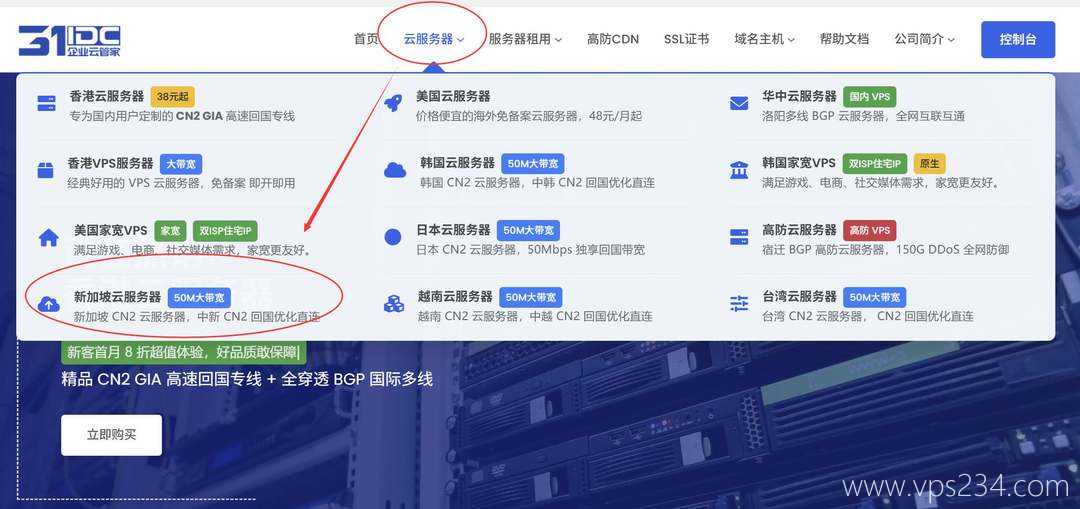Click the 立即购买 button

click(112, 435)
